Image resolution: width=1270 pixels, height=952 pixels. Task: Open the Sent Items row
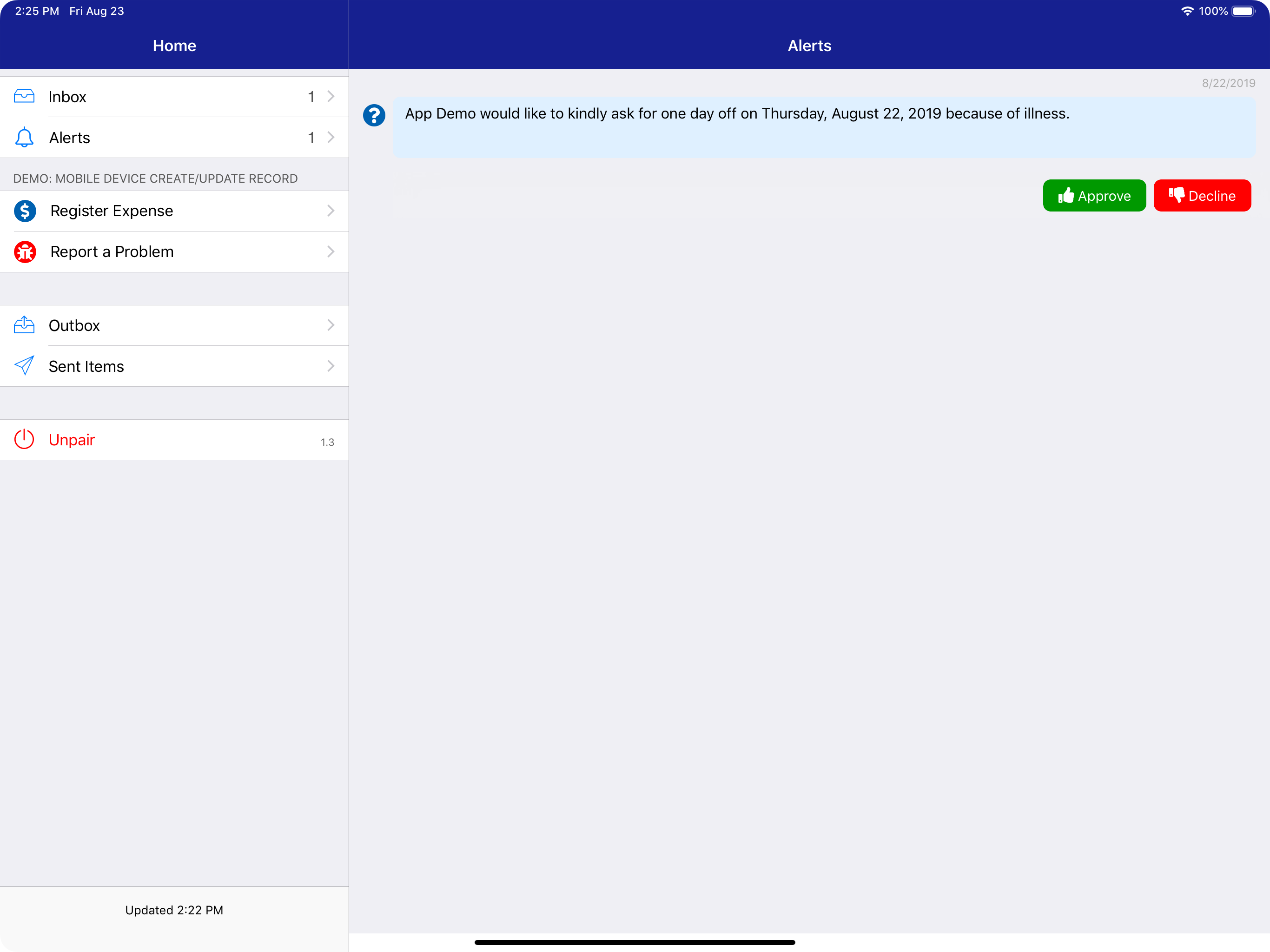point(174,366)
